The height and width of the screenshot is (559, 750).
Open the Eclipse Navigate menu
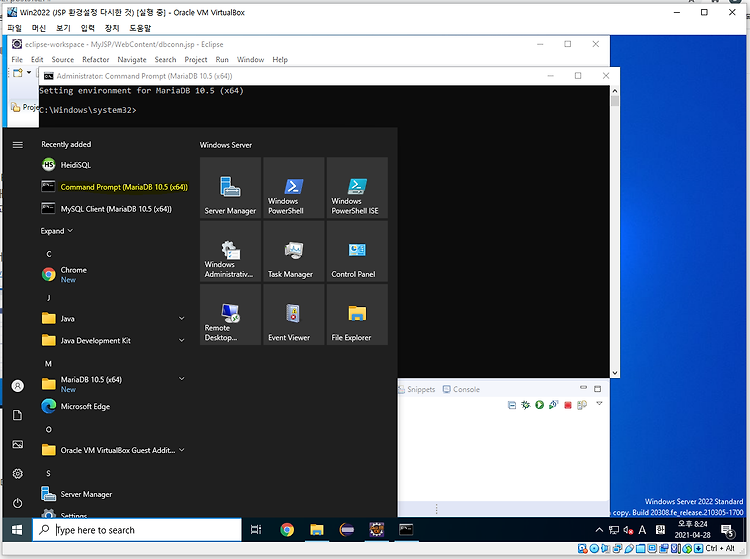(132, 60)
